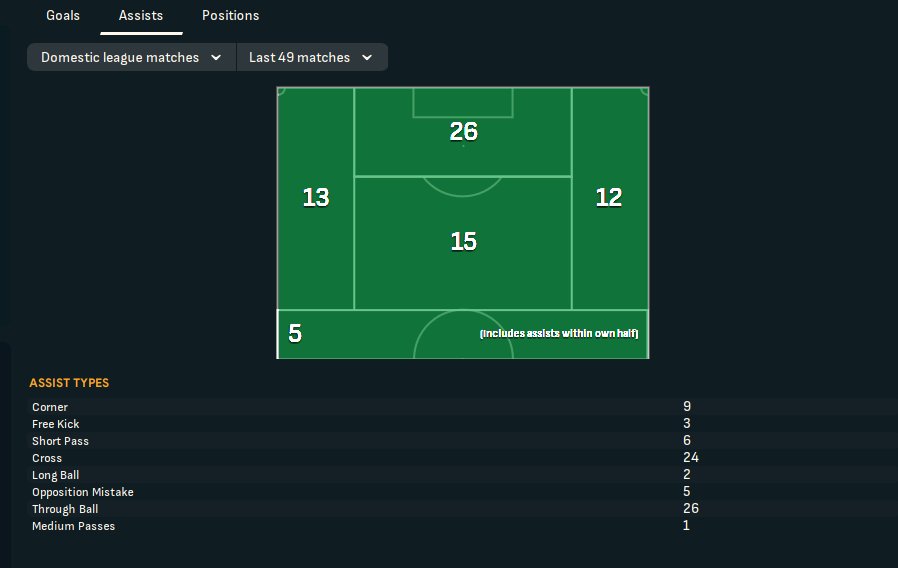
Task: Open the Last 49 matches dropdown
Action: [x=311, y=57]
